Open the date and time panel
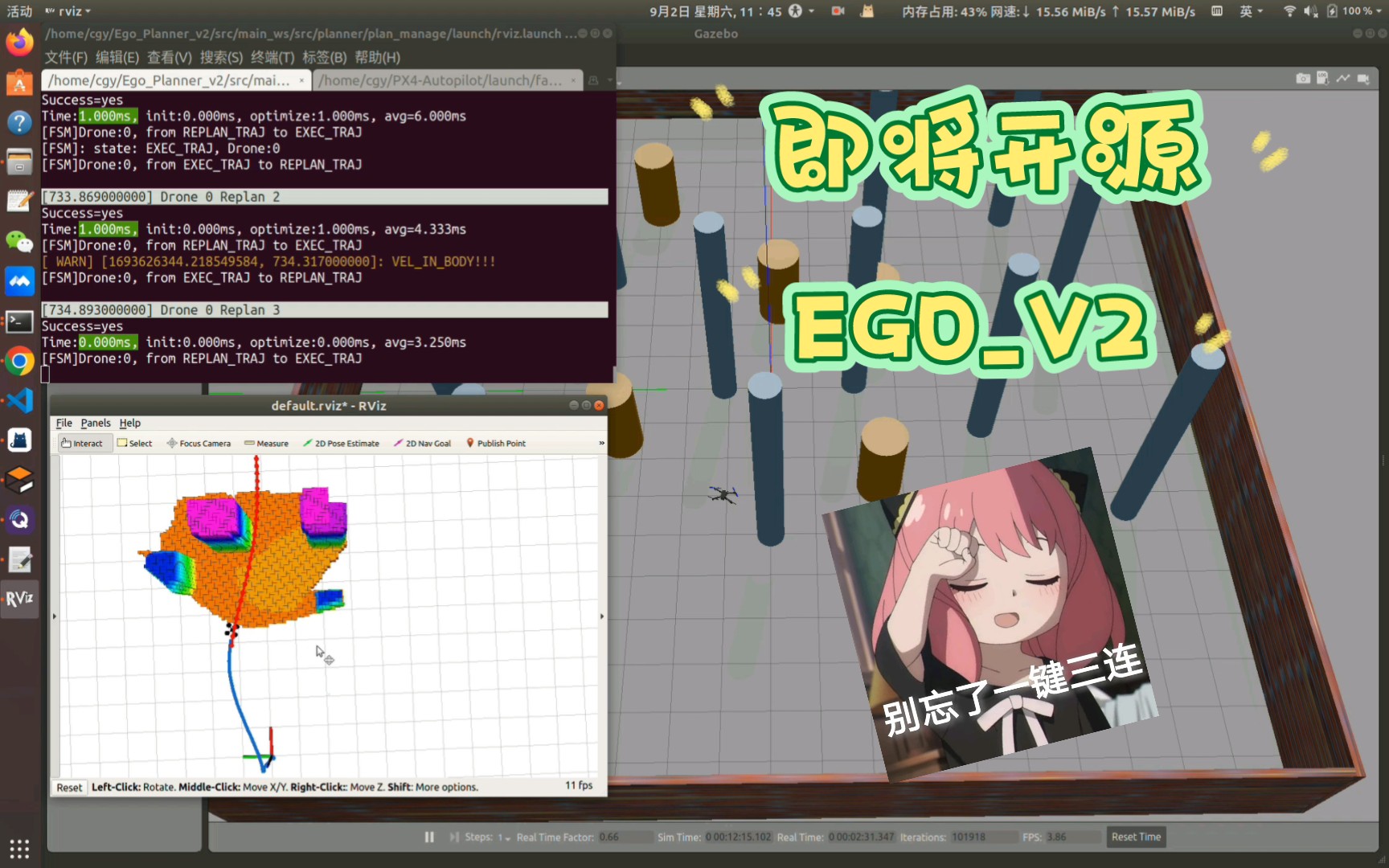The height and width of the screenshot is (868, 1389). (715, 11)
